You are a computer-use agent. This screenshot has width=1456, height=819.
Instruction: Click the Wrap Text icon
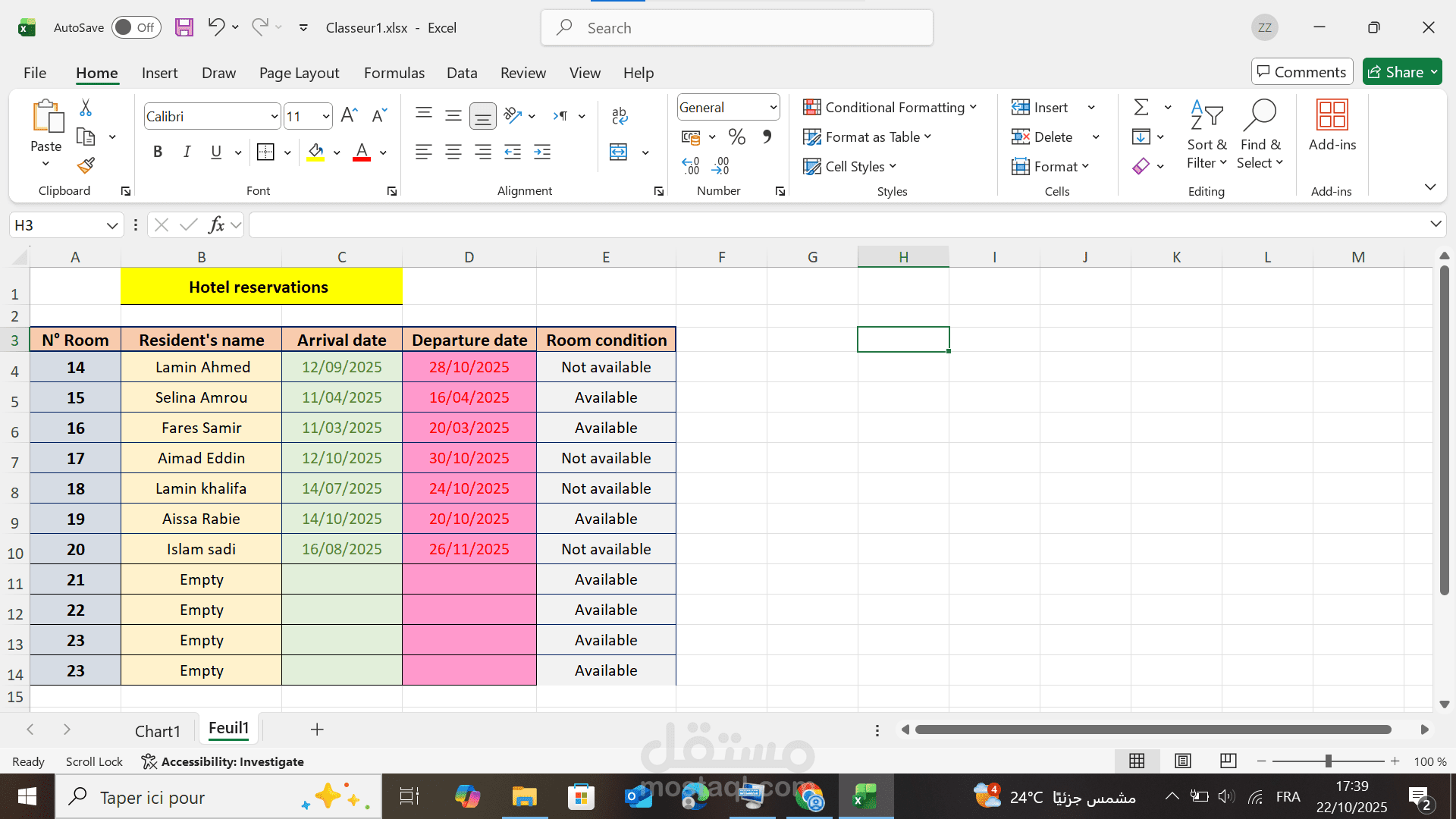click(x=620, y=115)
